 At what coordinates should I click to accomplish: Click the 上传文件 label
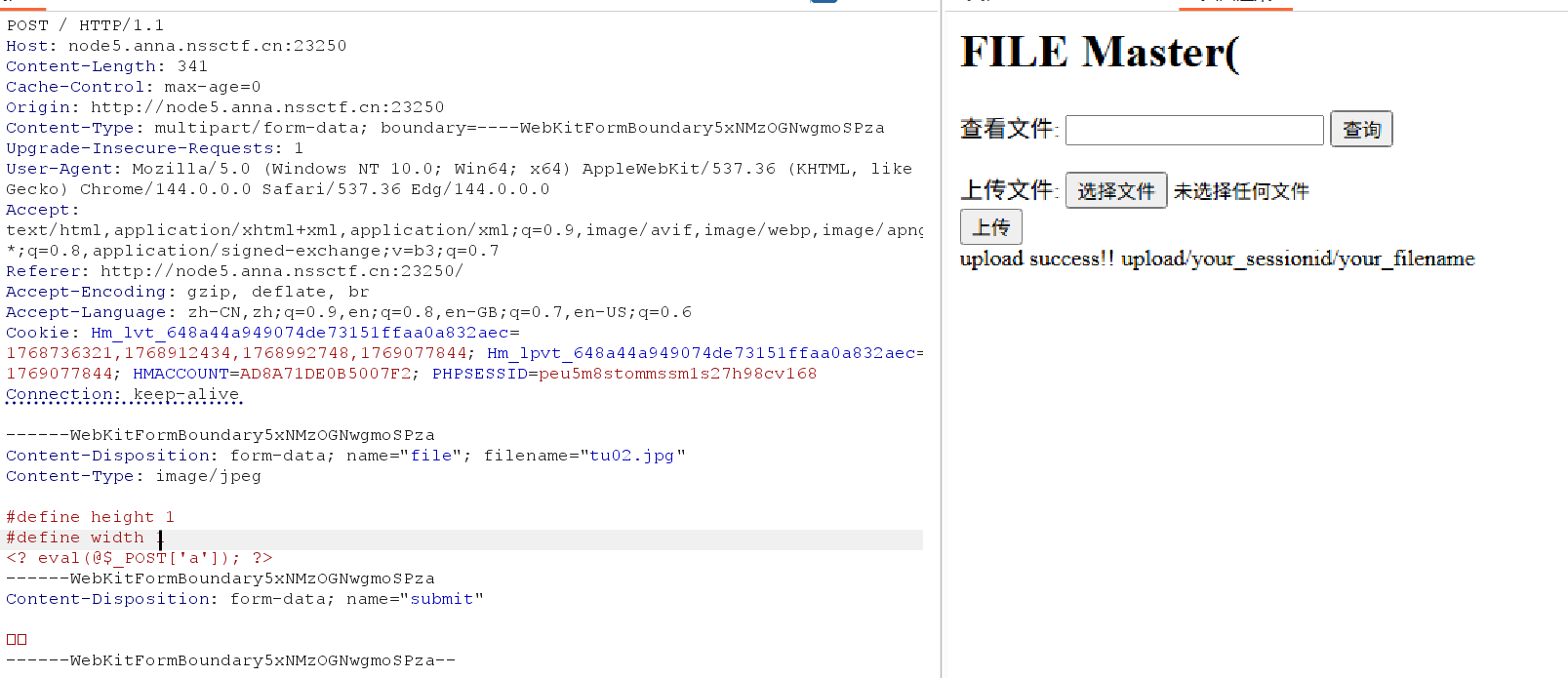point(1009,190)
